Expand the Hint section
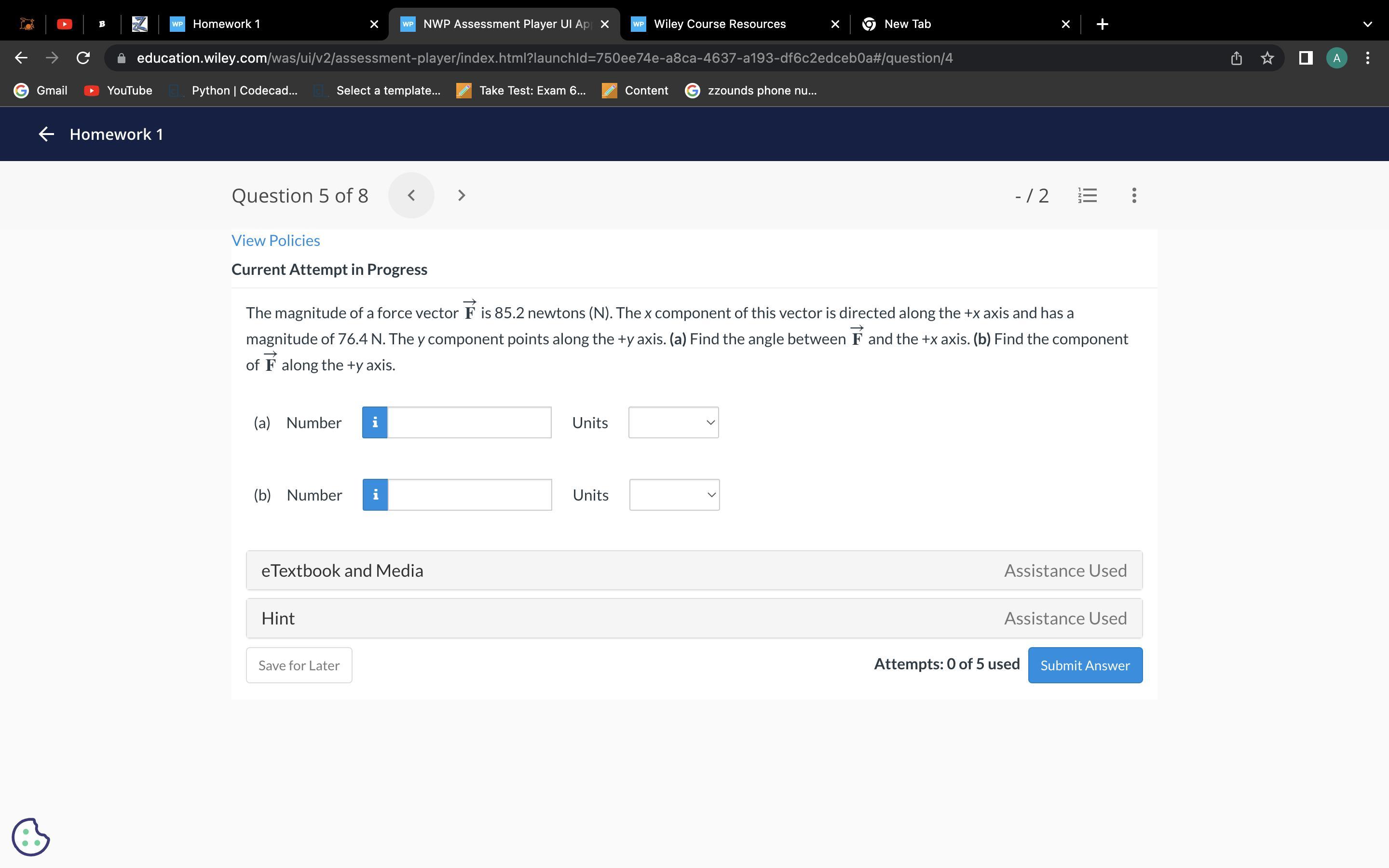 [694, 618]
